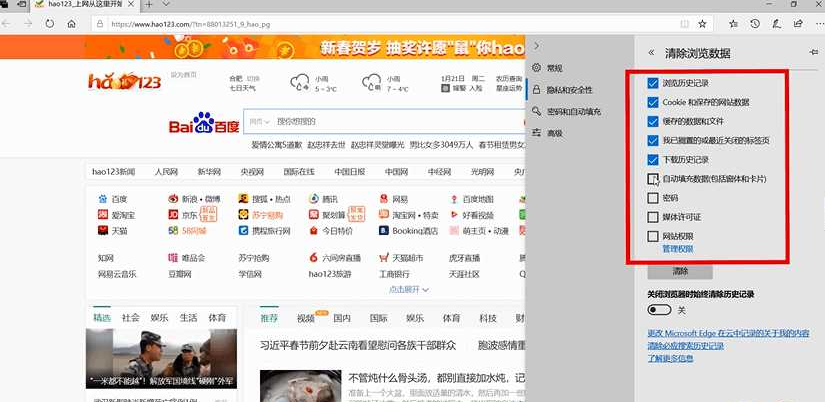Check 媒体许可证 checkbox
825x402 pixels.
(x=653, y=217)
